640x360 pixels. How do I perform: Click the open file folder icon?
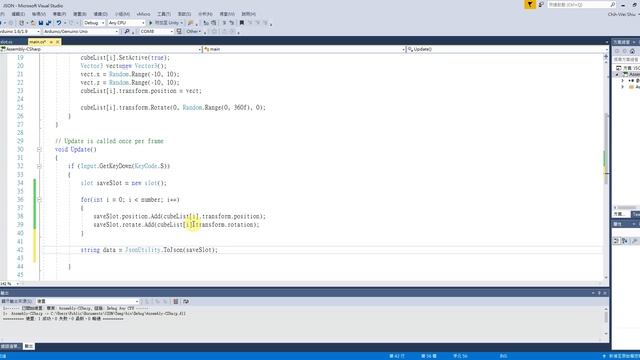33,23
